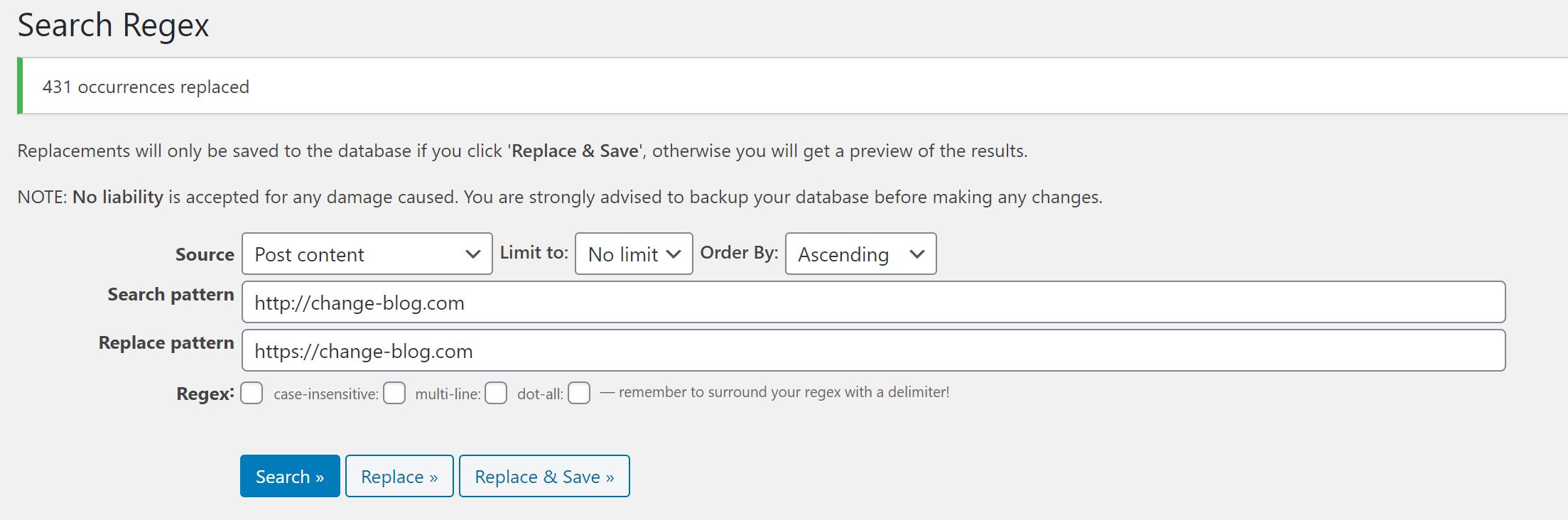This screenshot has width=1568, height=520.
Task: Open the Order By Ascending dropdown
Action: click(x=860, y=254)
